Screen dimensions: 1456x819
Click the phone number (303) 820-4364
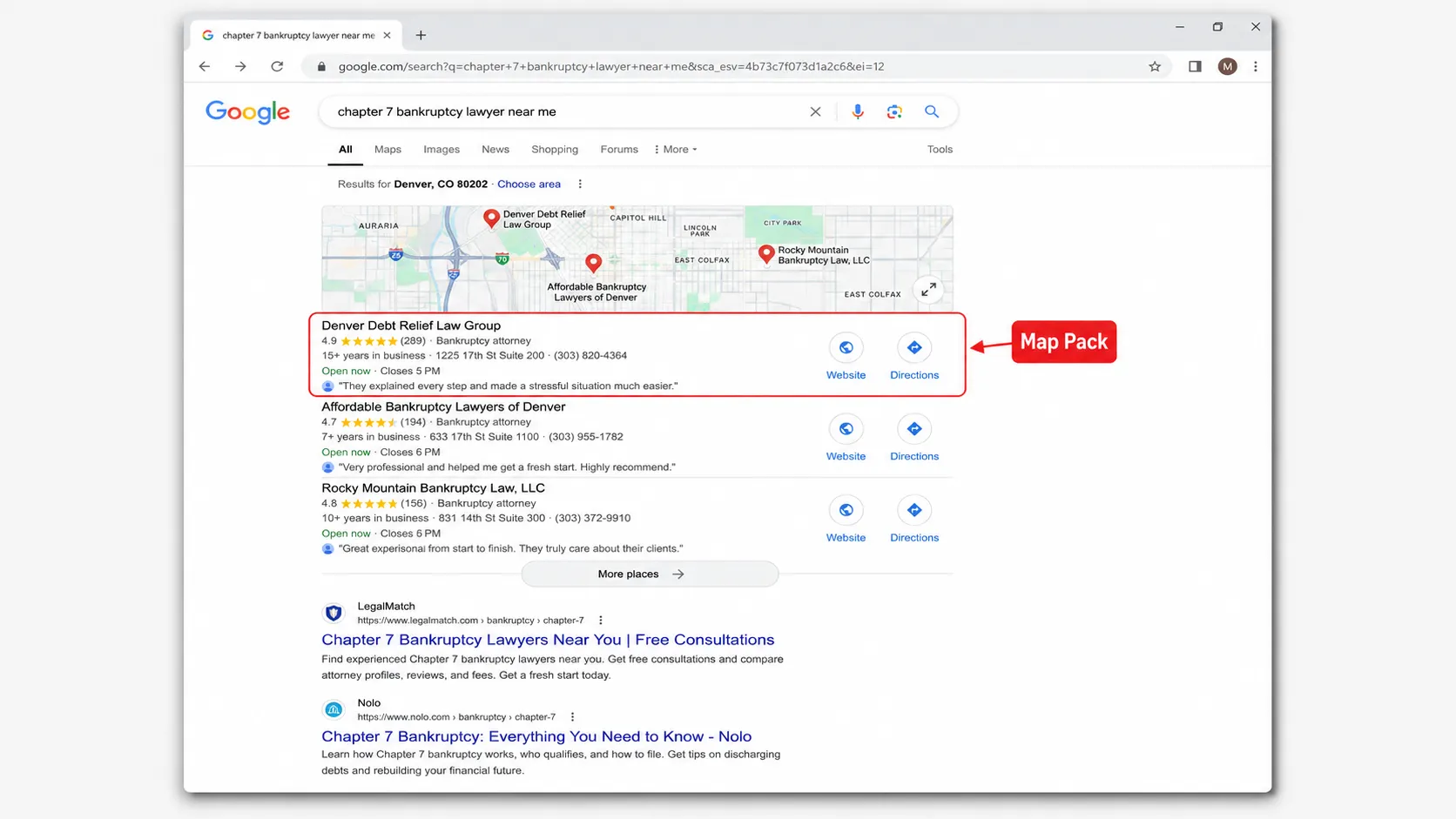tap(590, 355)
